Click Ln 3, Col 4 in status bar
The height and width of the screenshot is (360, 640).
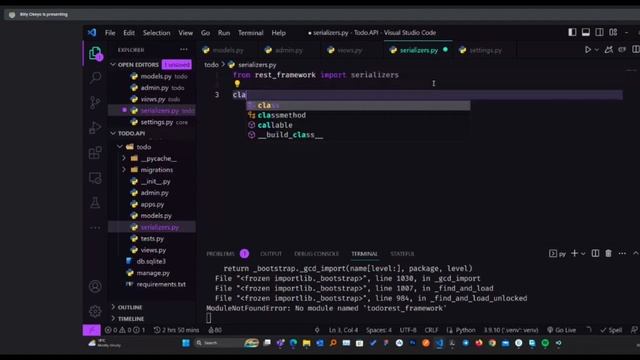click(343, 330)
